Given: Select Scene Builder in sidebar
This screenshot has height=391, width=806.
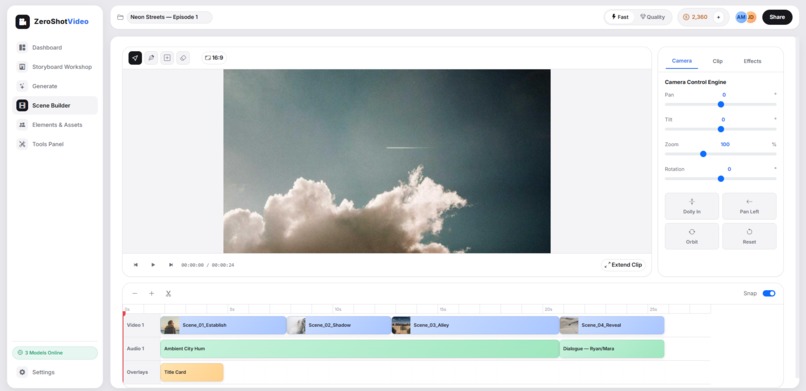Looking at the screenshot, I should coord(55,105).
